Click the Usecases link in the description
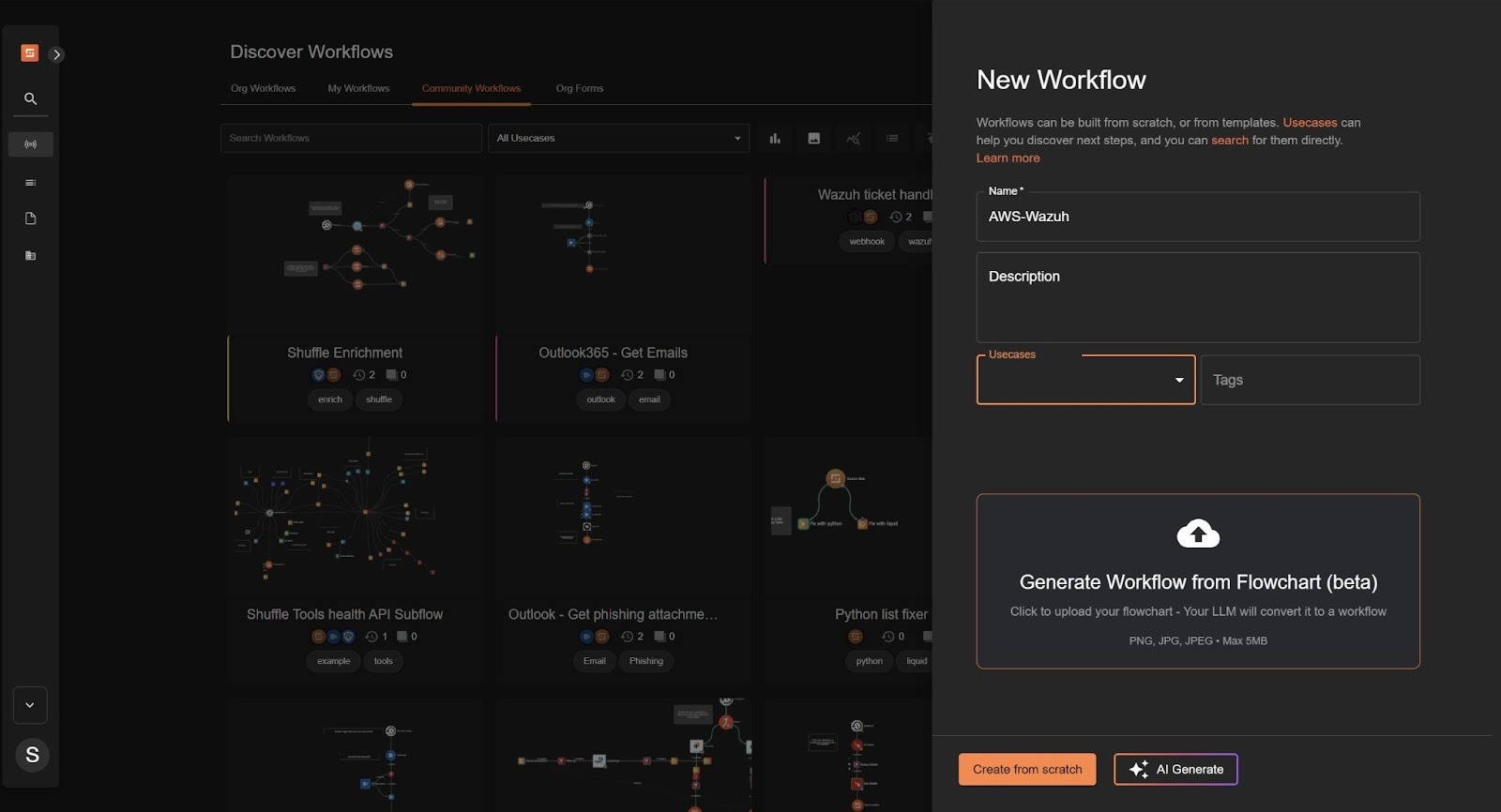The image size is (1501, 812). pyautogui.click(x=1310, y=123)
